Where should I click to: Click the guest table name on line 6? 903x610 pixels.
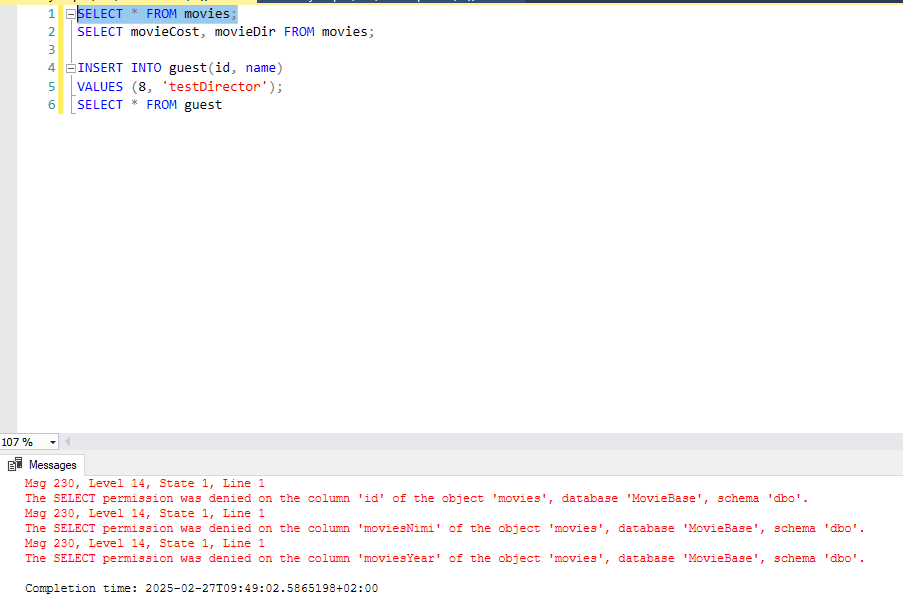(x=203, y=105)
